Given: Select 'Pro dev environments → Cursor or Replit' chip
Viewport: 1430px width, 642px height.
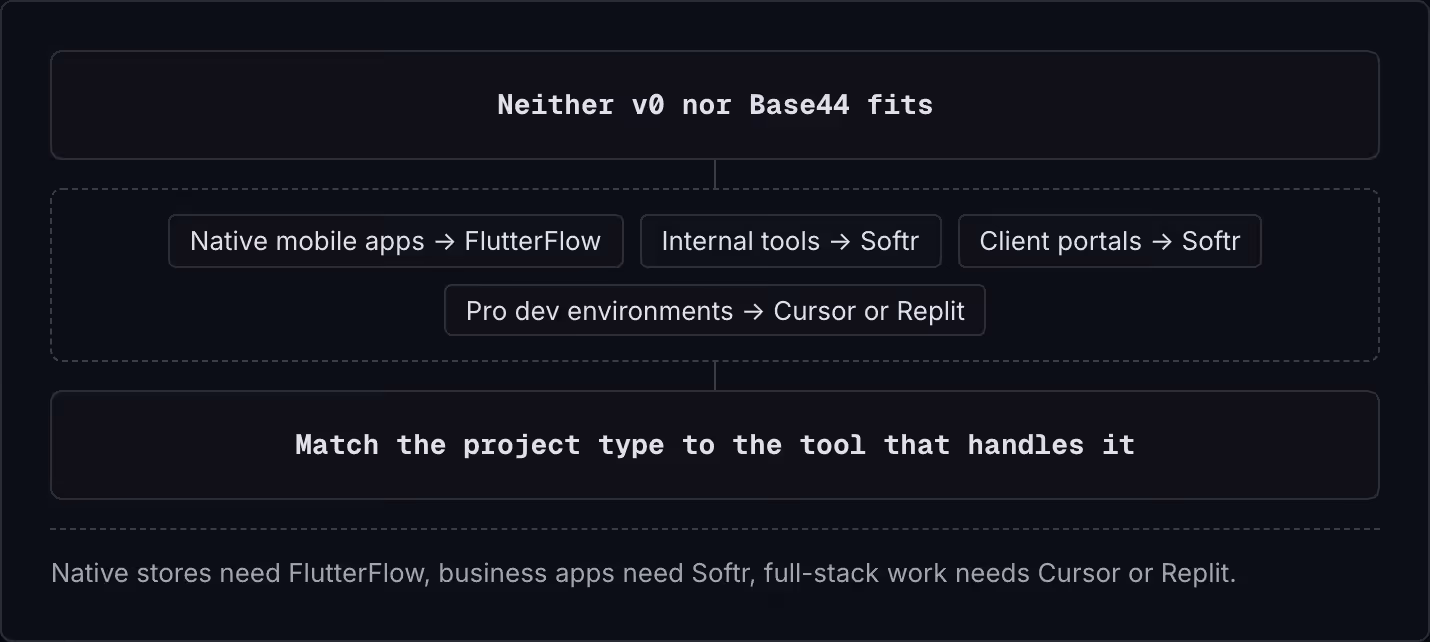Looking at the screenshot, I should pos(715,311).
